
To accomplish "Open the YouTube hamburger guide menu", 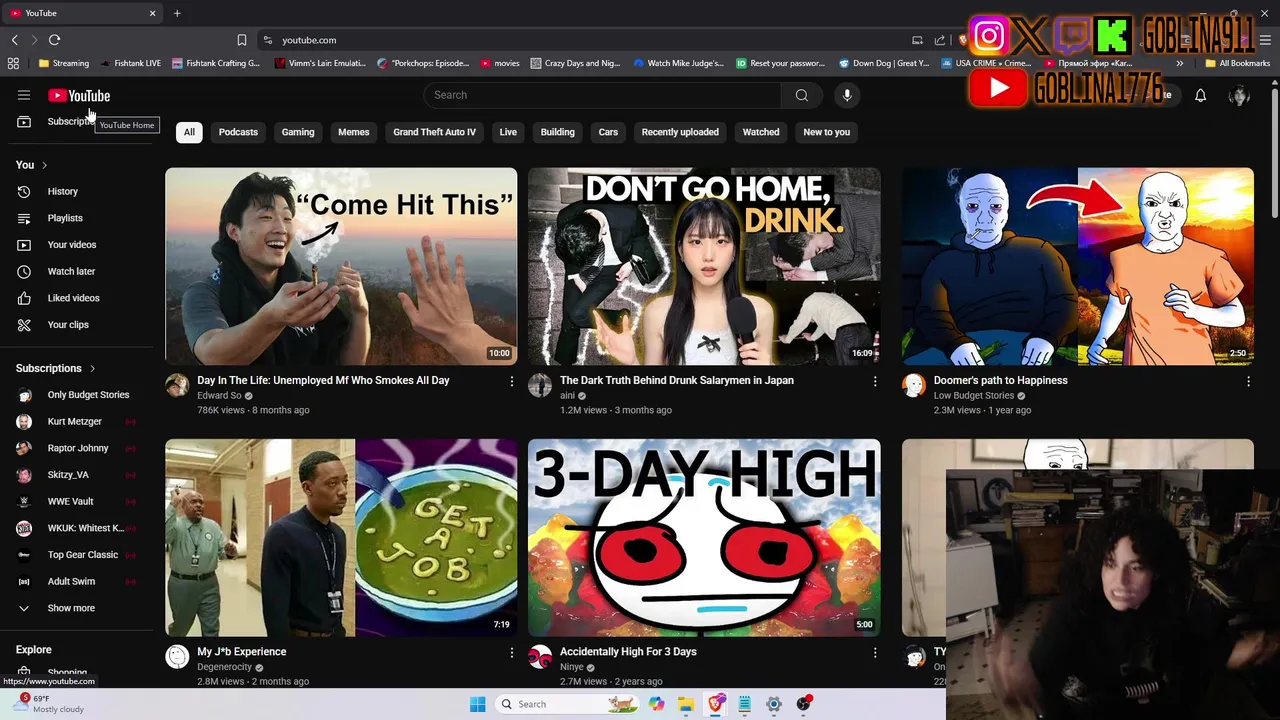I will tap(24, 95).
